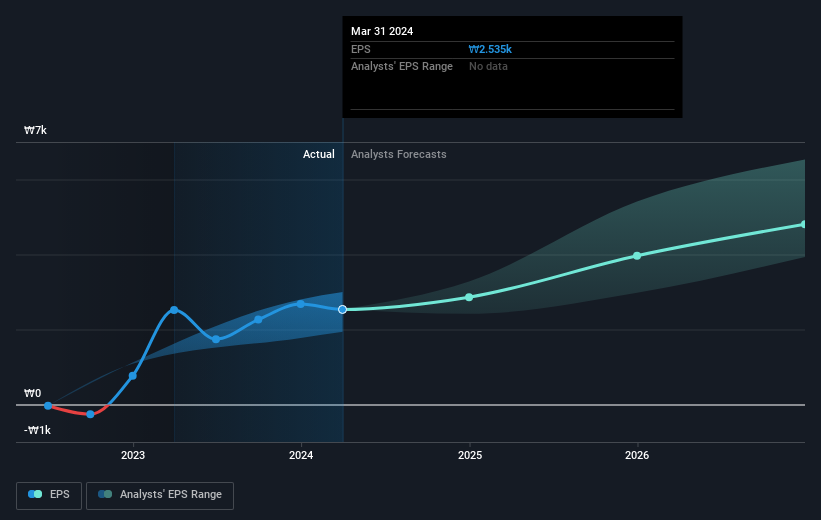Screen dimensions: 821x520
Task: Click the Mar 31 2024 tooltip date
Action: [x=382, y=31]
